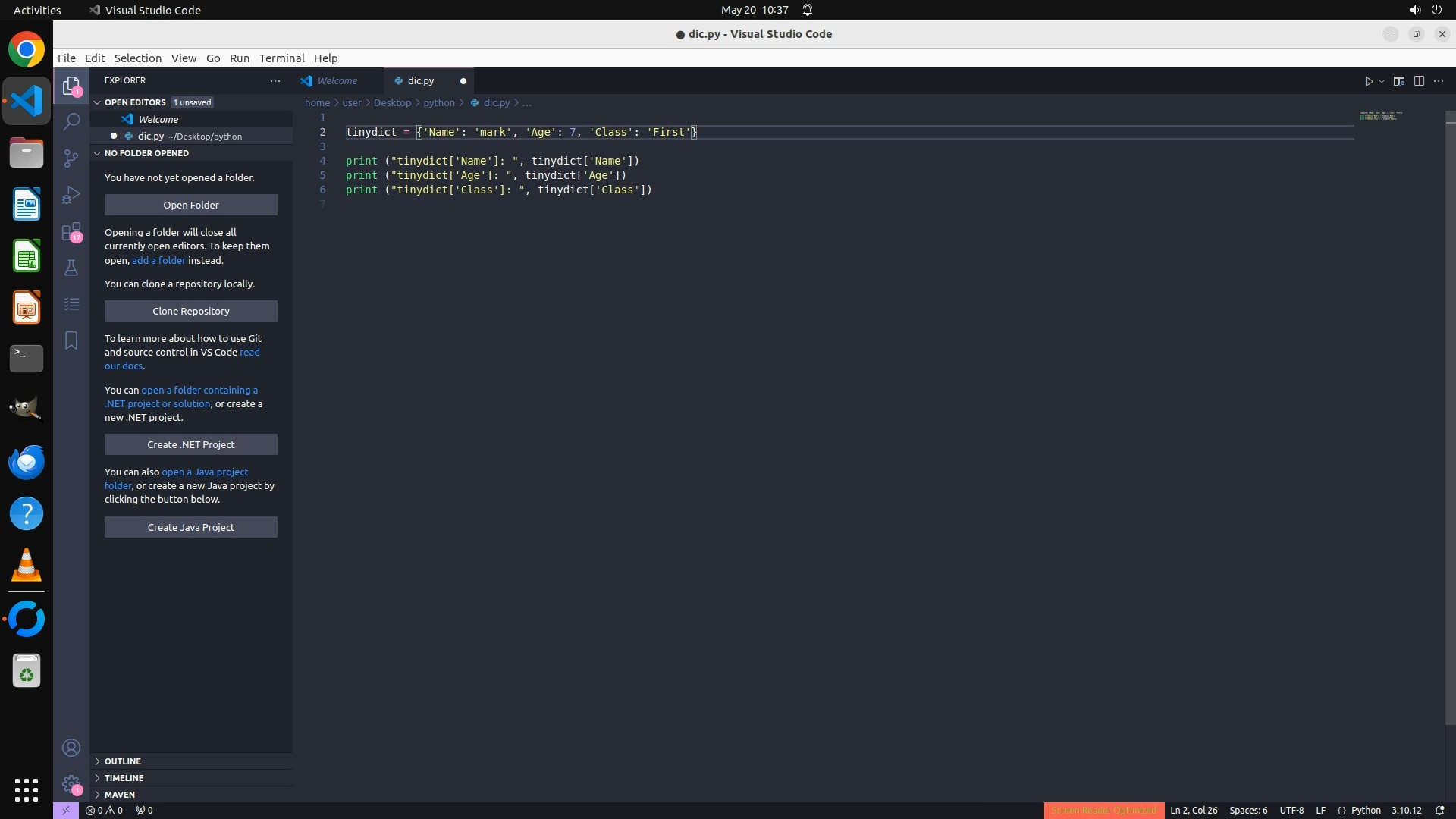Open the Remote Window indicator in status bar
Image resolution: width=1456 pixels, height=819 pixels.
[65, 811]
